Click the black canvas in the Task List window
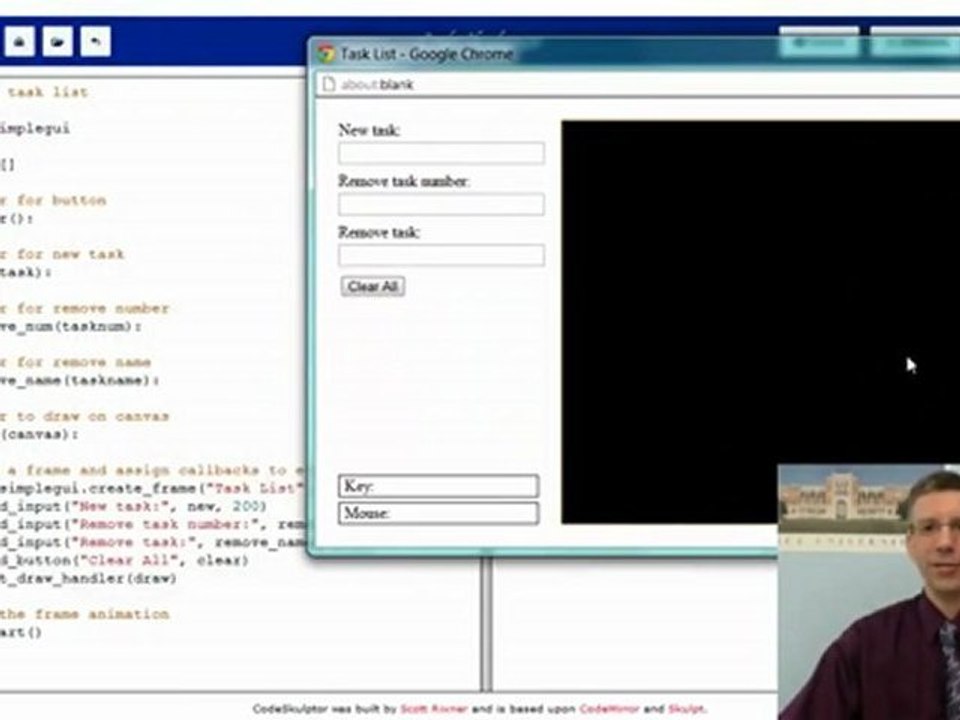 tap(760, 322)
